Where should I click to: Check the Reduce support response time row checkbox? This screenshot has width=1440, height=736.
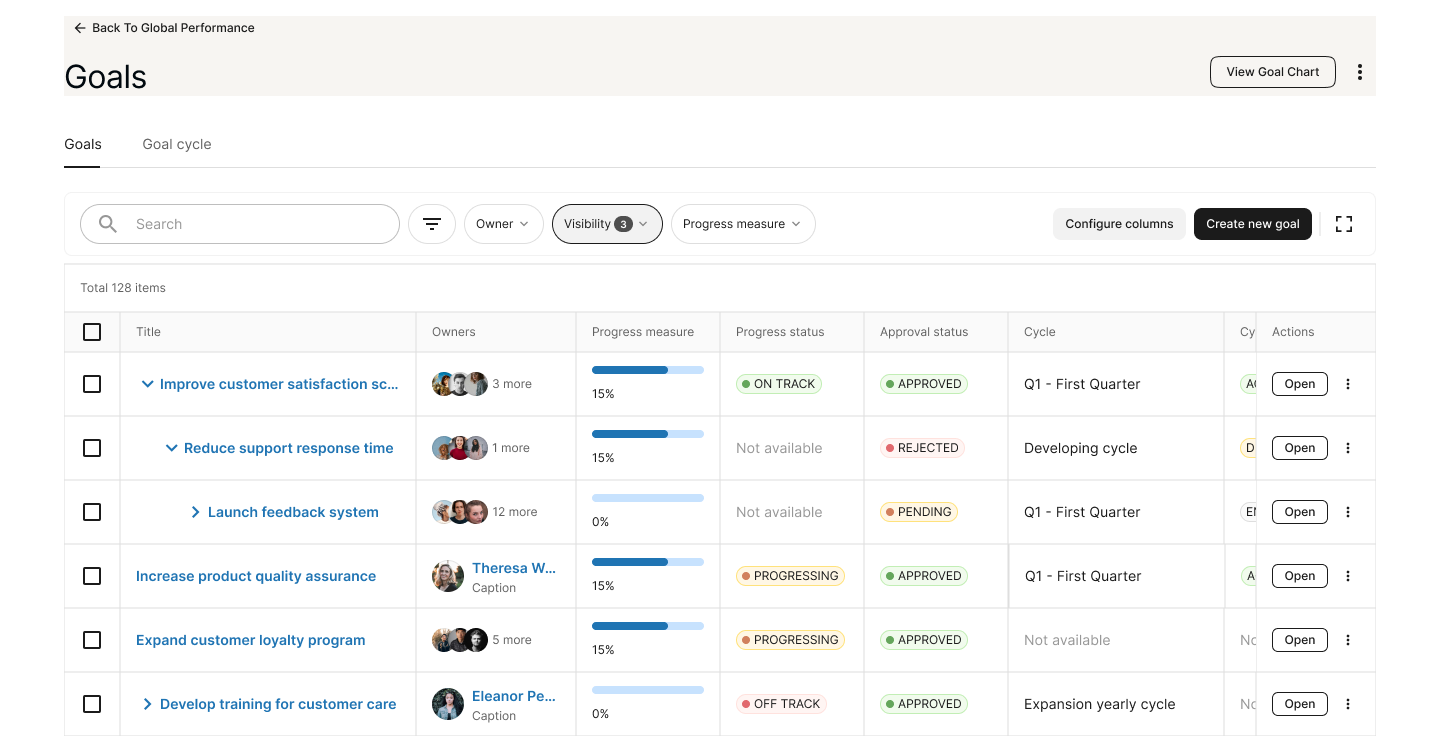[92, 447]
